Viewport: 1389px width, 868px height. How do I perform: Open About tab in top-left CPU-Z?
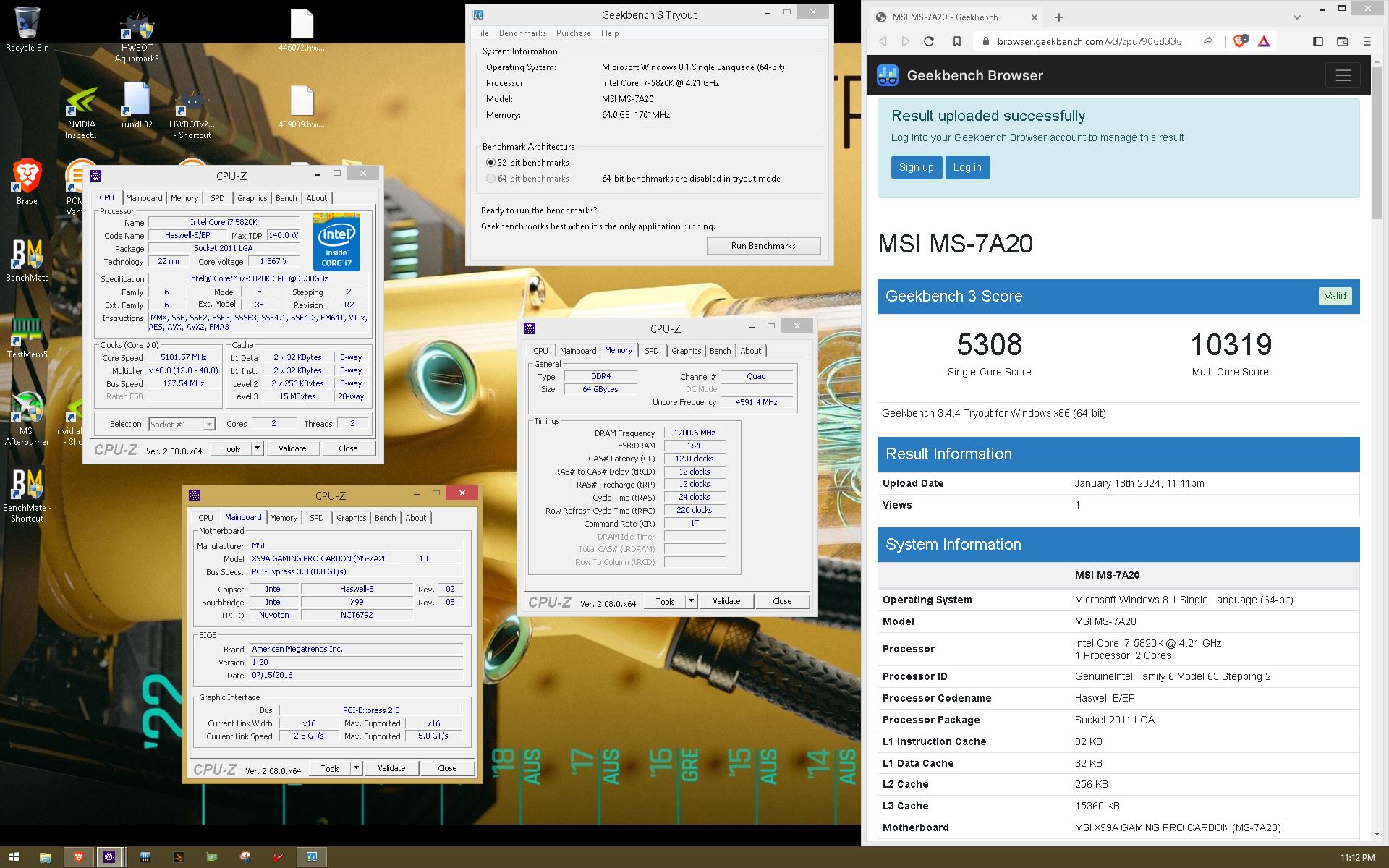coord(317,198)
